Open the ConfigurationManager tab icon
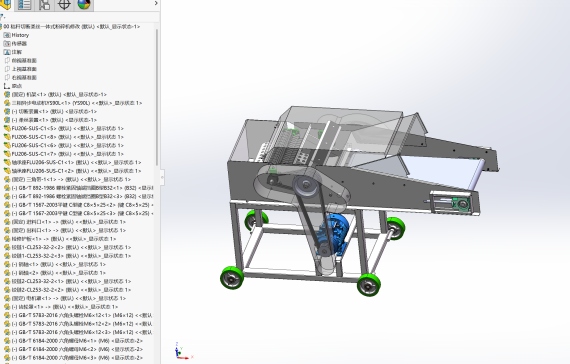This screenshot has height=364, width=570. pyautogui.click(x=44, y=5)
